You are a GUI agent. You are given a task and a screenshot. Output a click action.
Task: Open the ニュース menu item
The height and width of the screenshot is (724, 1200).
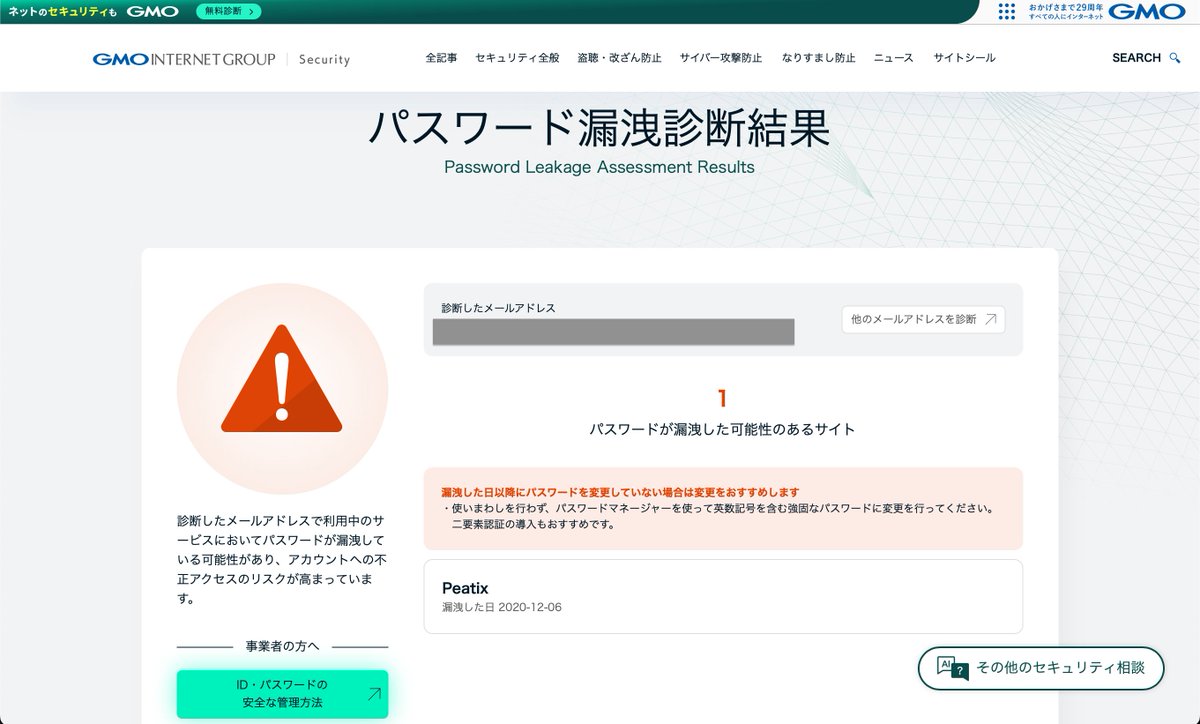tap(893, 58)
